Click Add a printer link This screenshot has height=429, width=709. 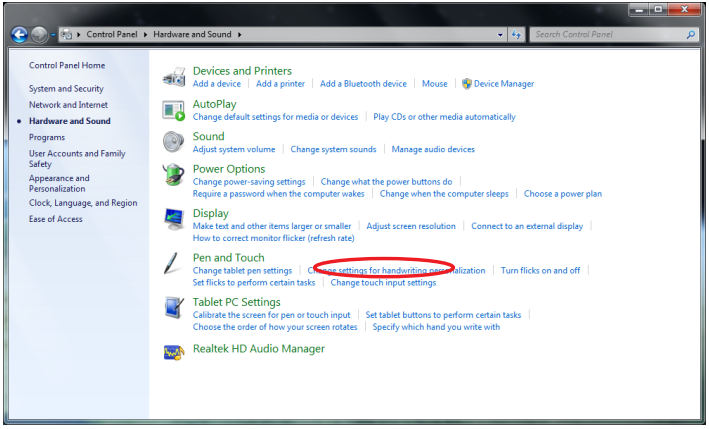click(280, 84)
